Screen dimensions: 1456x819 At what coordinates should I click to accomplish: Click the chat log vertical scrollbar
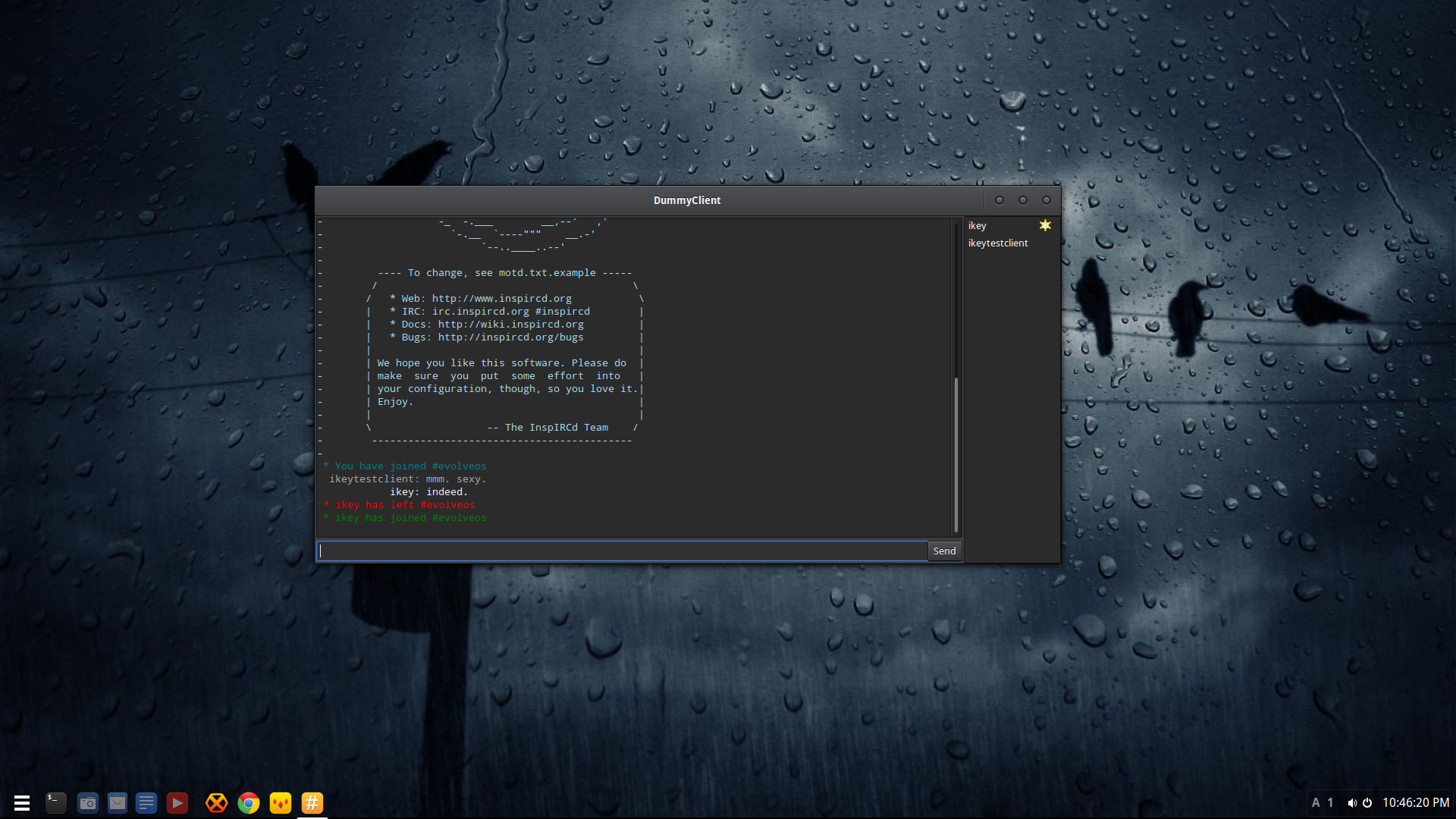(955, 455)
